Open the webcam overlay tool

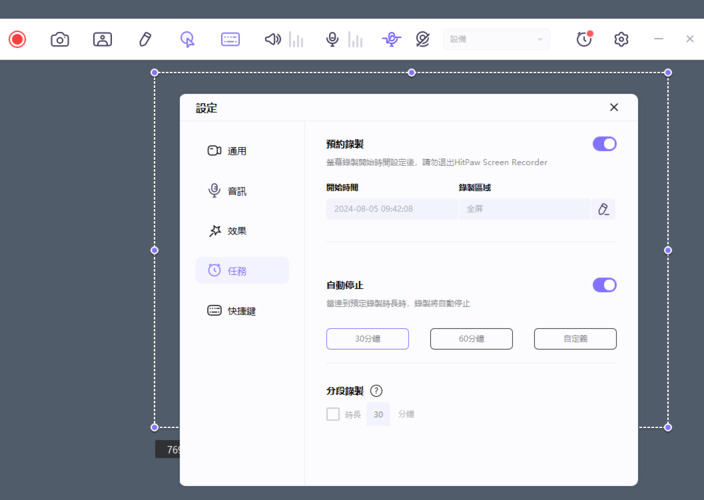pyautogui.click(x=102, y=39)
